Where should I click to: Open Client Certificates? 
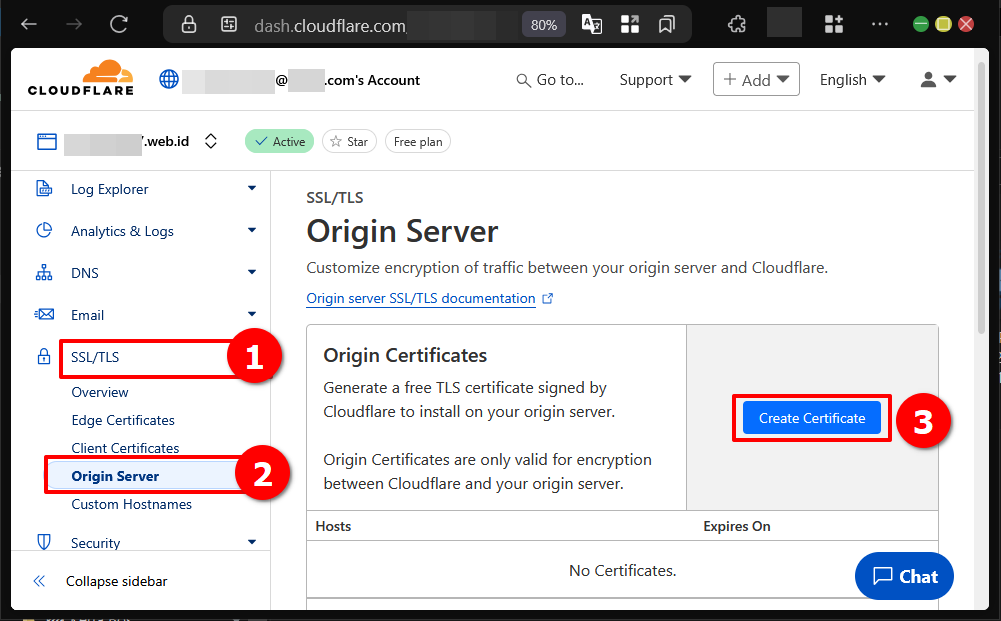pyautogui.click(x=125, y=448)
